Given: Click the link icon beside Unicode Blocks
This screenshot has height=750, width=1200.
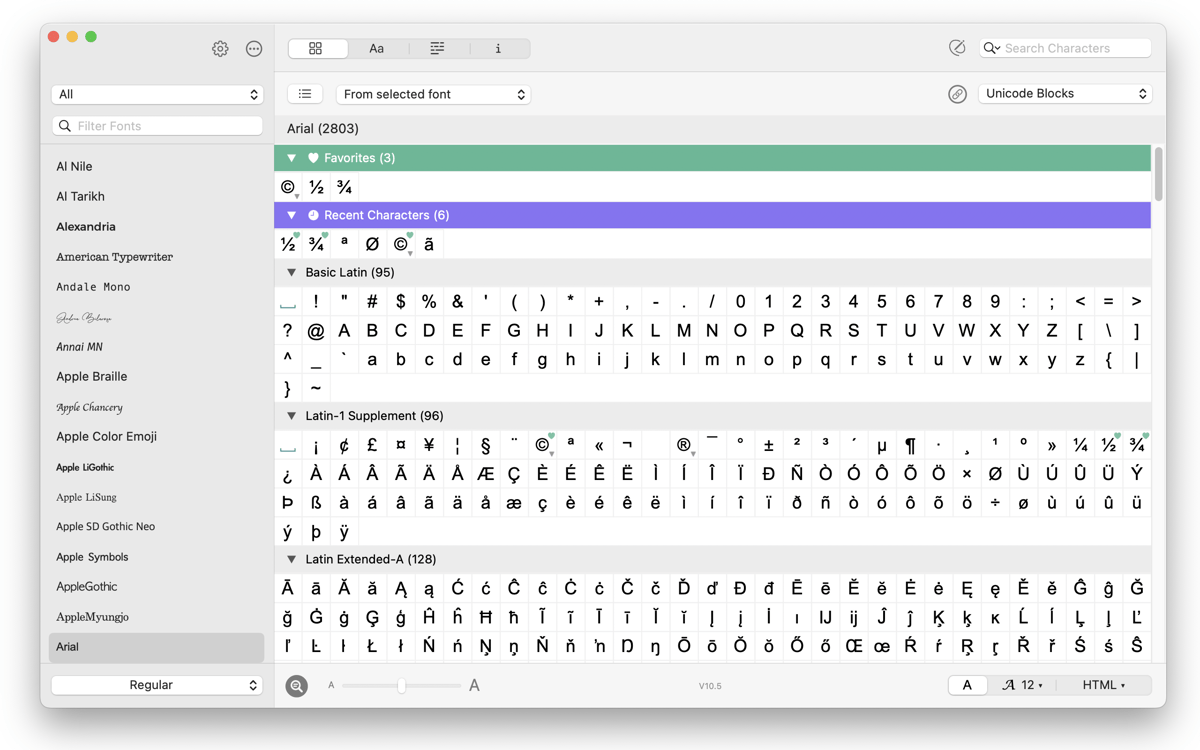Looking at the screenshot, I should tap(957, 94).
